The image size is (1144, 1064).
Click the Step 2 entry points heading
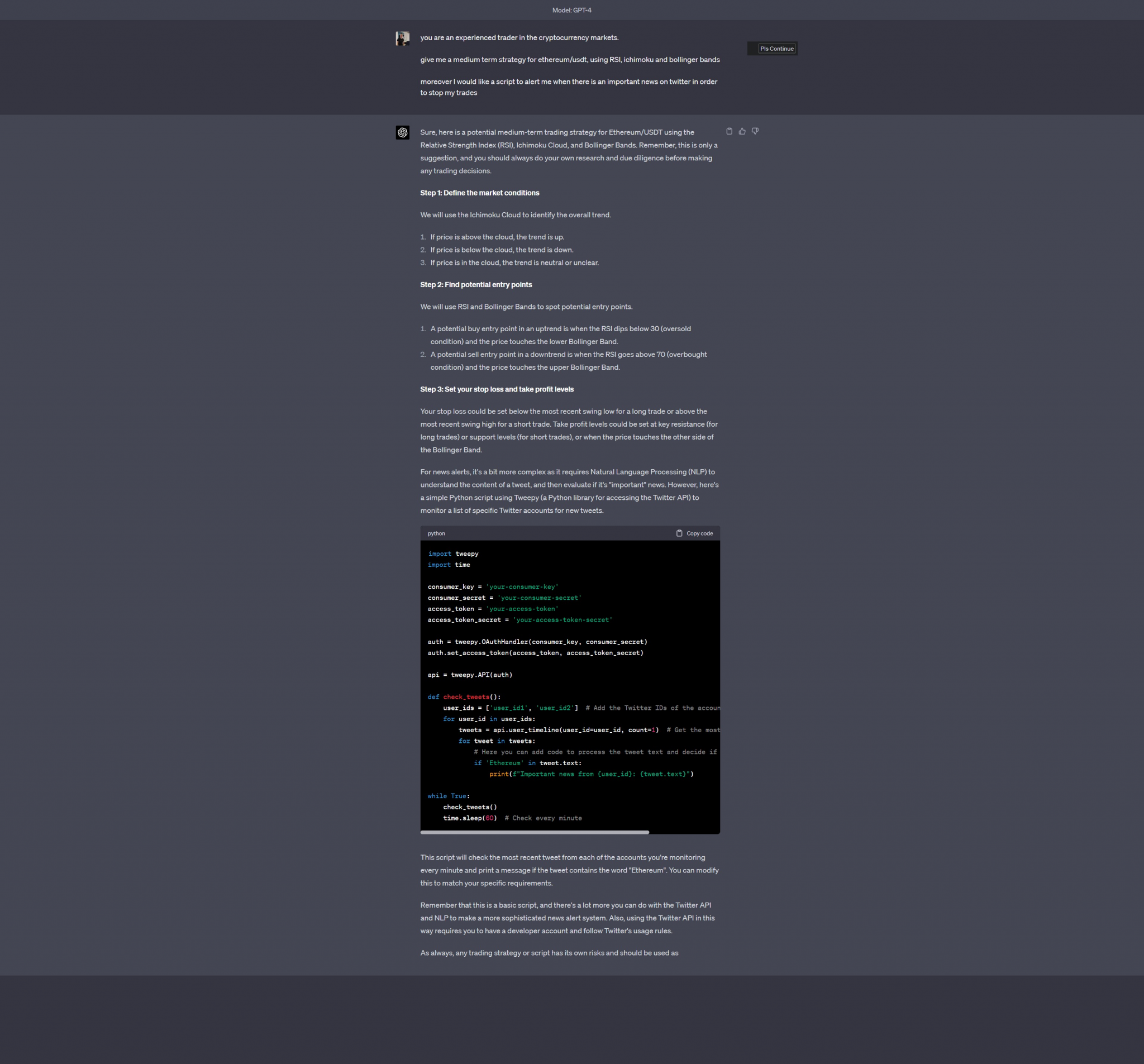point(475,285)
